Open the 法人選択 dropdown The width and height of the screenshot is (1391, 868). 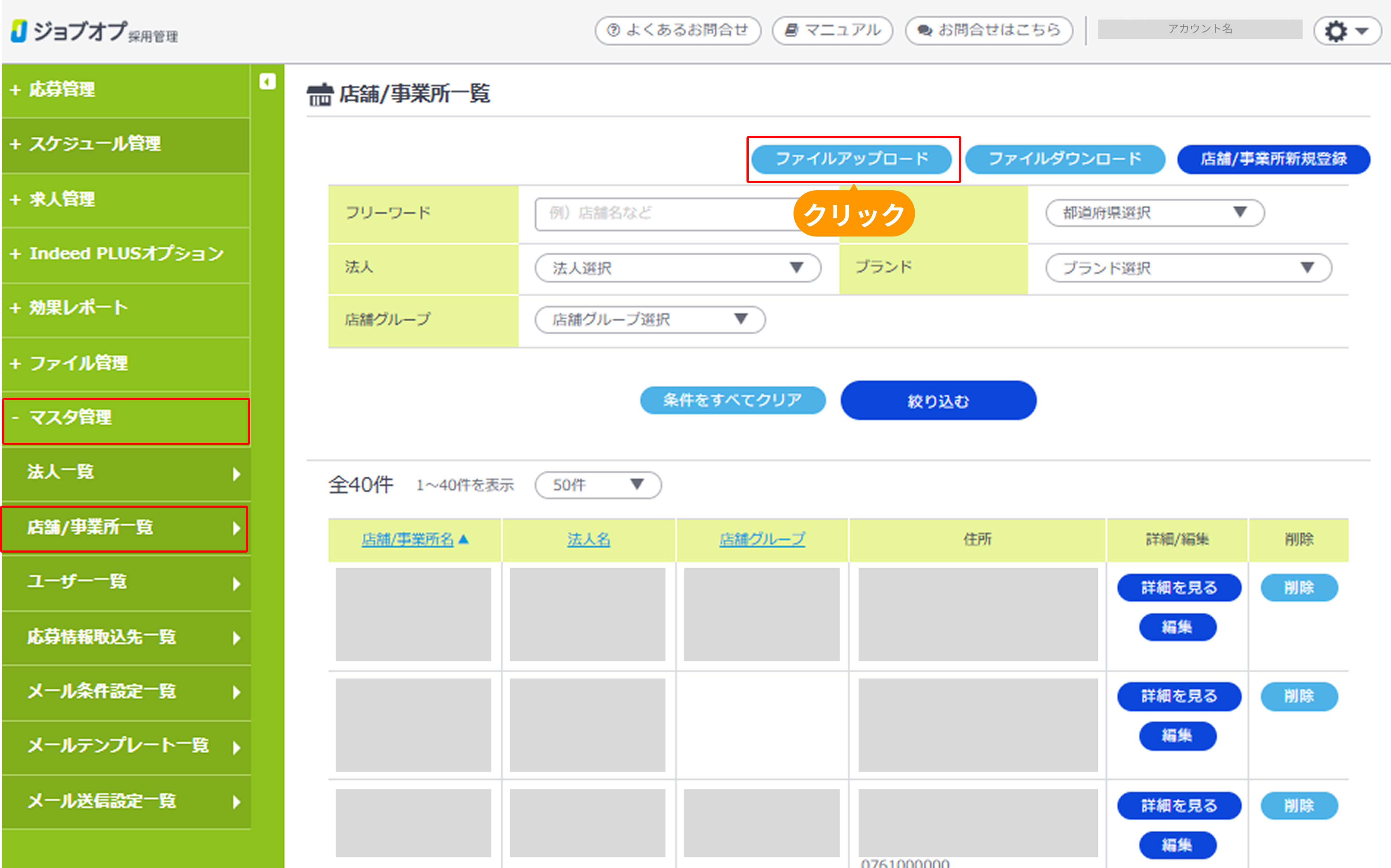(x=677, y=268)
